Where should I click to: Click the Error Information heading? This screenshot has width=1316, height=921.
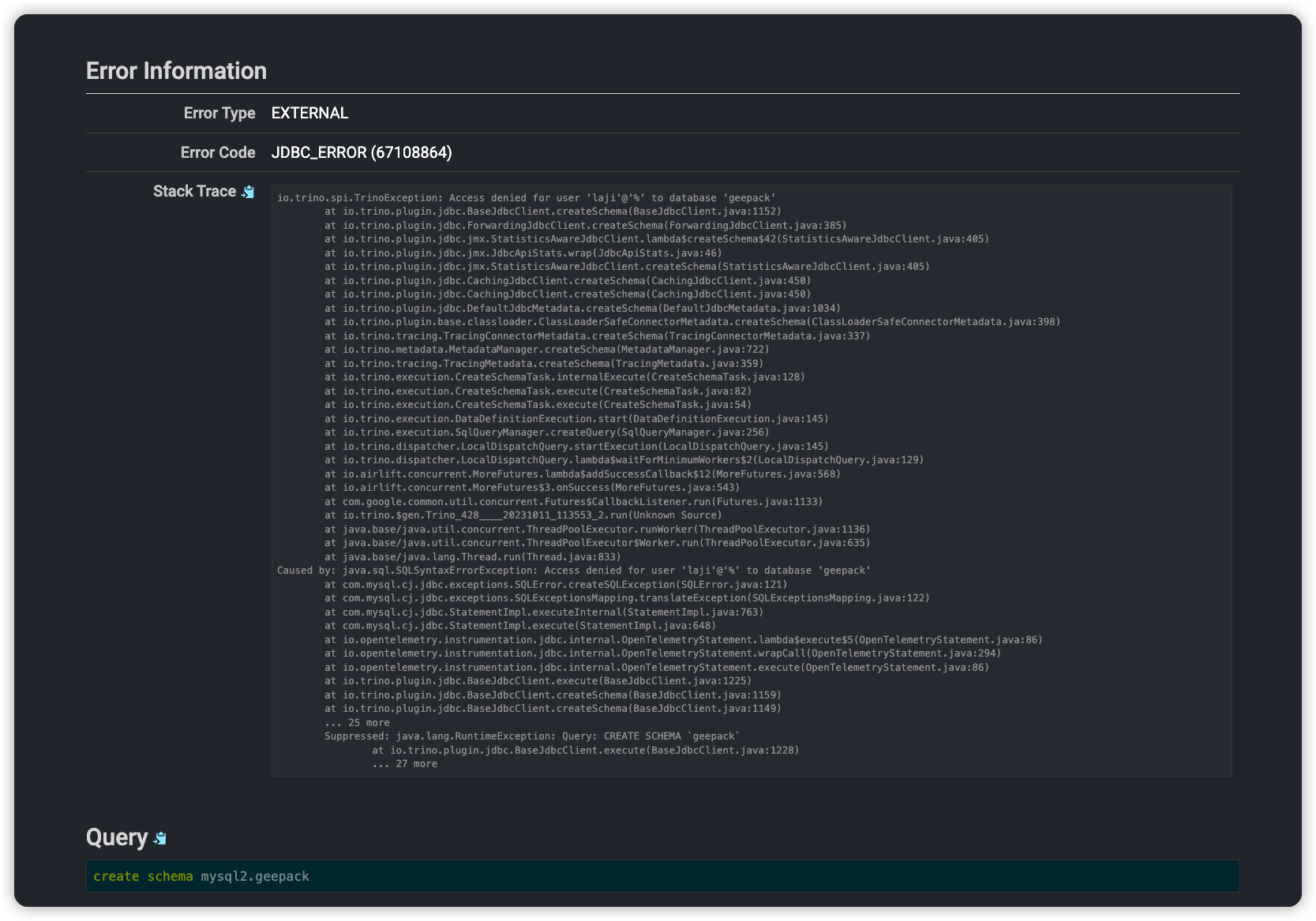pyautogui.click(x=176, y=71)
